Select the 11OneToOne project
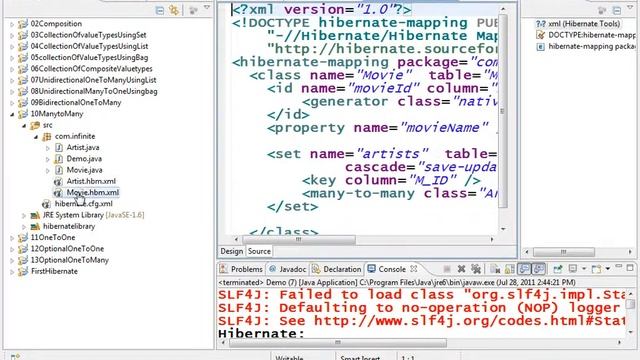Image resolution: width=640 pixels, height=360 pixels. 53,238
